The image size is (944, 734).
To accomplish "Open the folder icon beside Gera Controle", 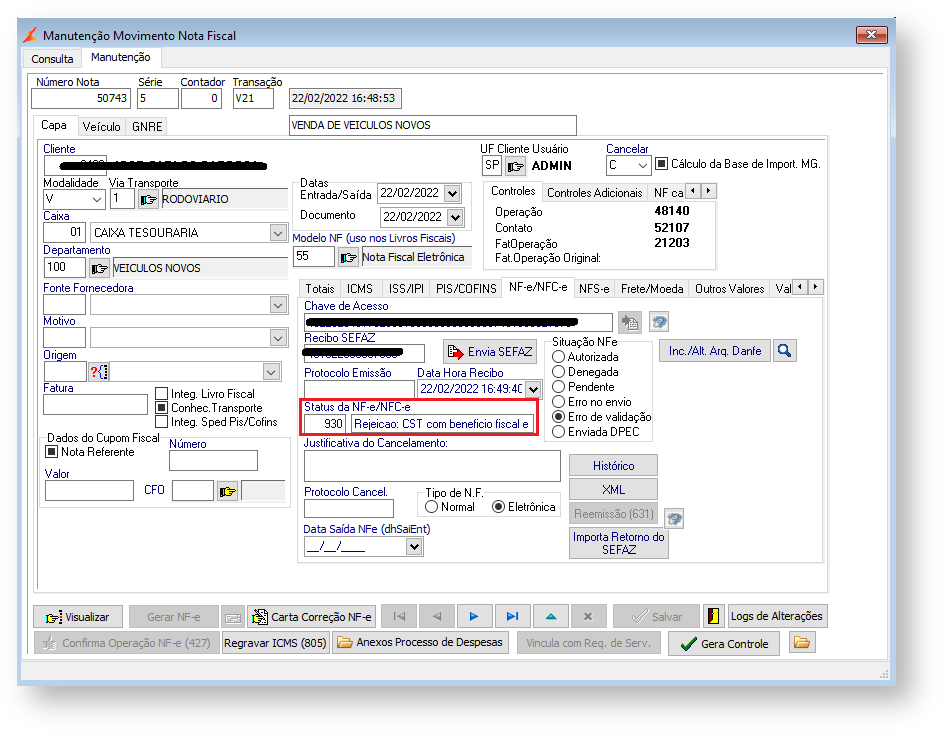I will pyautogui.click(x=801, y=643).
